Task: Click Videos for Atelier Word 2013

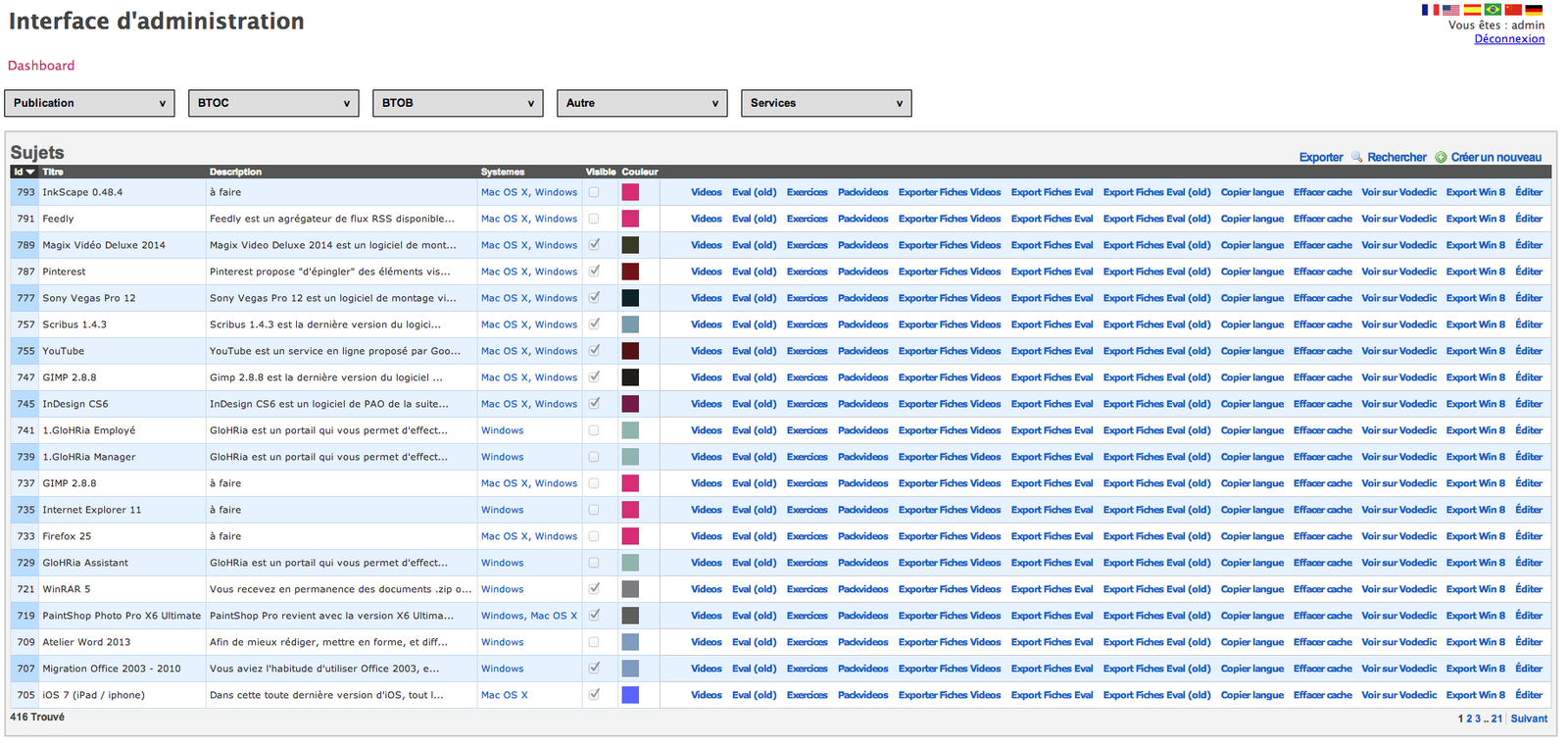Action: pos(706,642)
